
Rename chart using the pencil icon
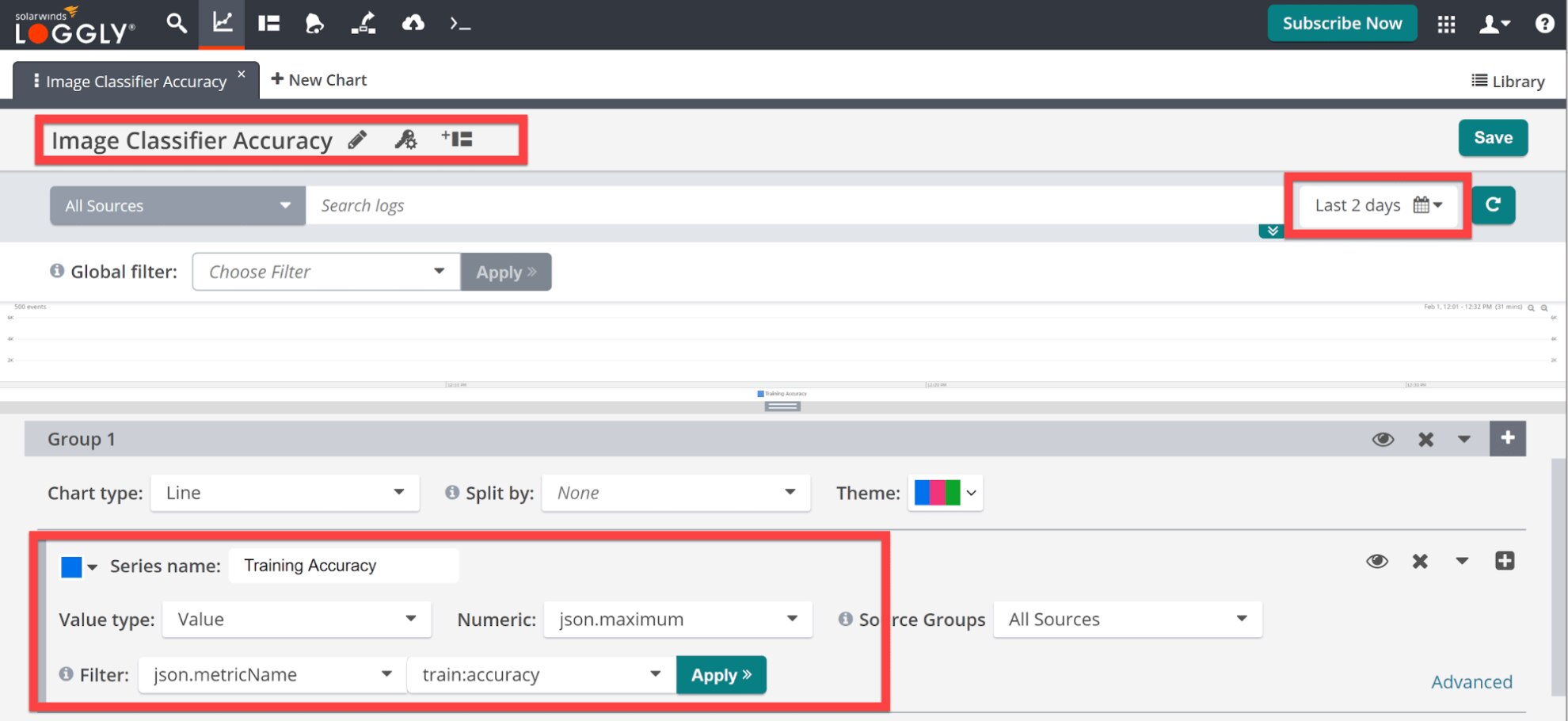358,139
